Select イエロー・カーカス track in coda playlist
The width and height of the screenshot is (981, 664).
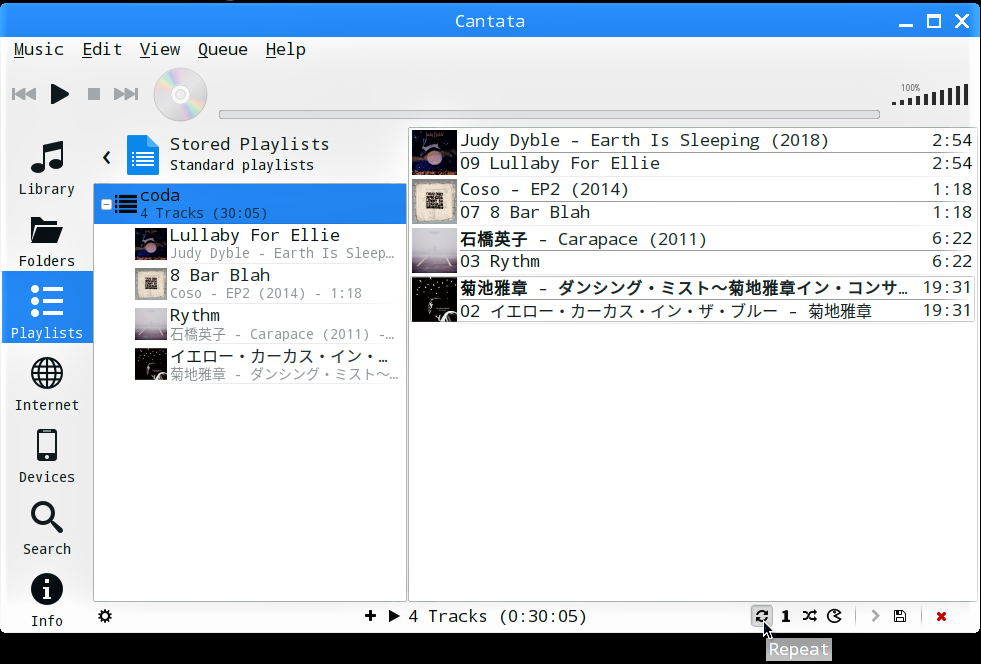coord(270,364)
